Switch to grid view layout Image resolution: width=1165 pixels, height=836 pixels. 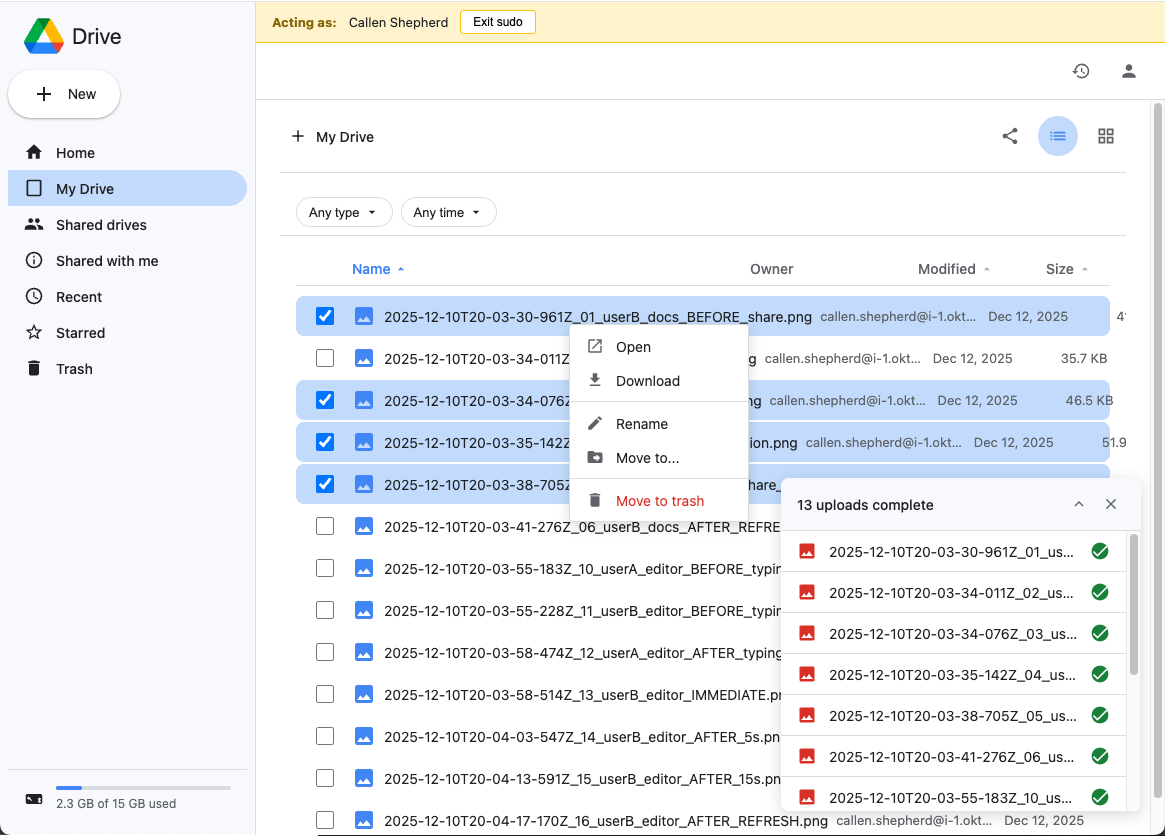pyautogui.click(x=1106, y=135)
